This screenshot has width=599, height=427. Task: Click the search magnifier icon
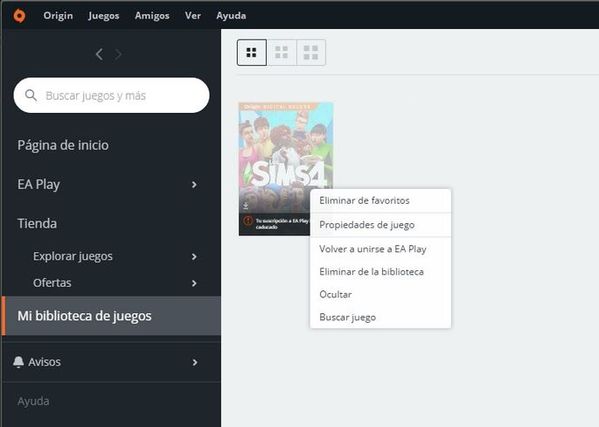(31, 95)
